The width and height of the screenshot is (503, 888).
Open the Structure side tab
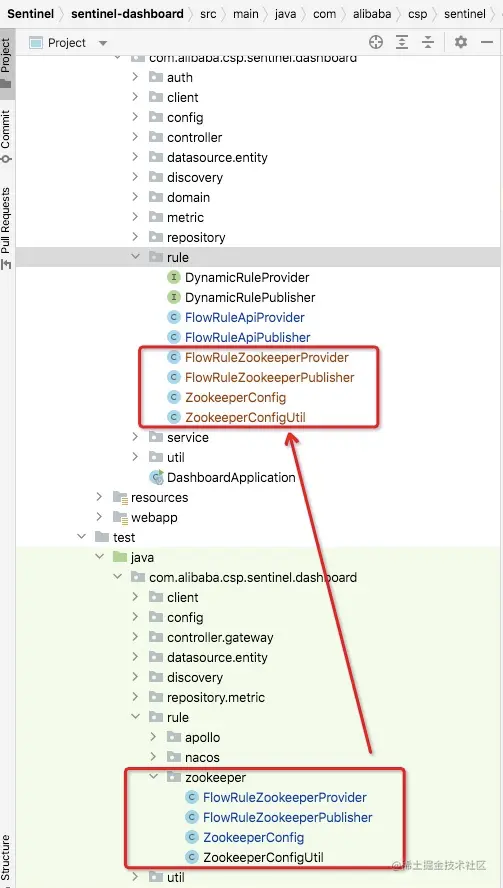[x=6, y=857]
